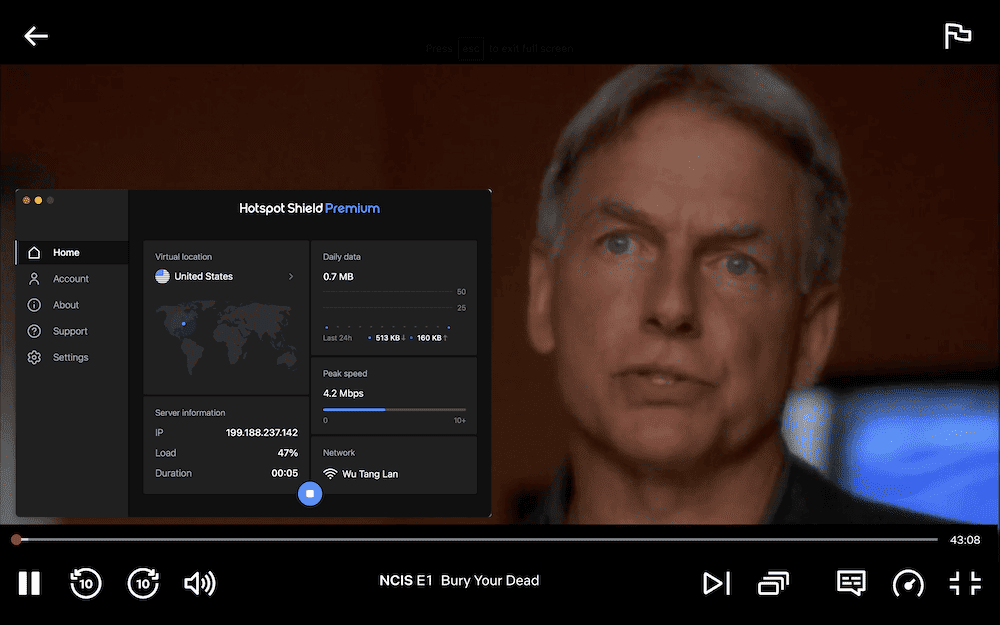This screenshot has width=1000, height=625.
Task: Click the video progress scrubber handle
Action: [16, 540]
